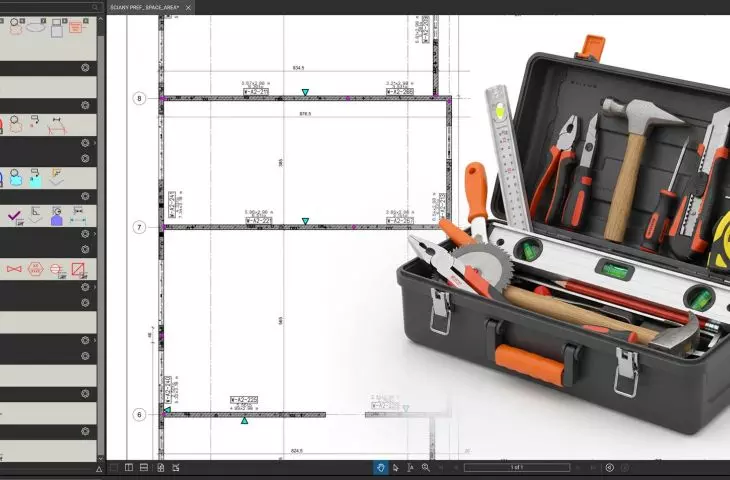Collapse panel using the bottom-left triangle arrow
Screen dimensions: 730x480
point(99,469)
